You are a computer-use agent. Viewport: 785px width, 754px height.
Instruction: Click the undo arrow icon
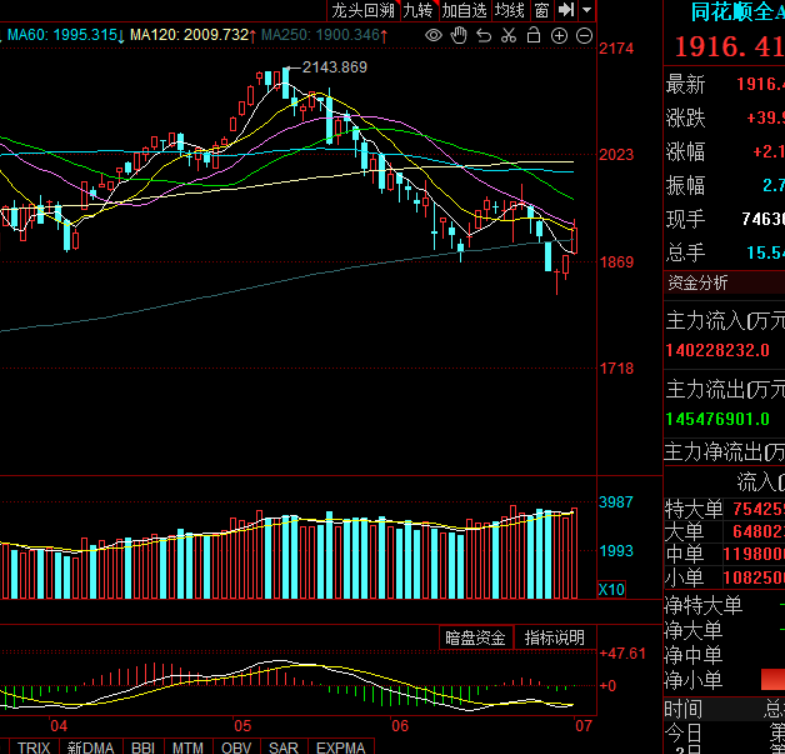(x=484, y=36)
